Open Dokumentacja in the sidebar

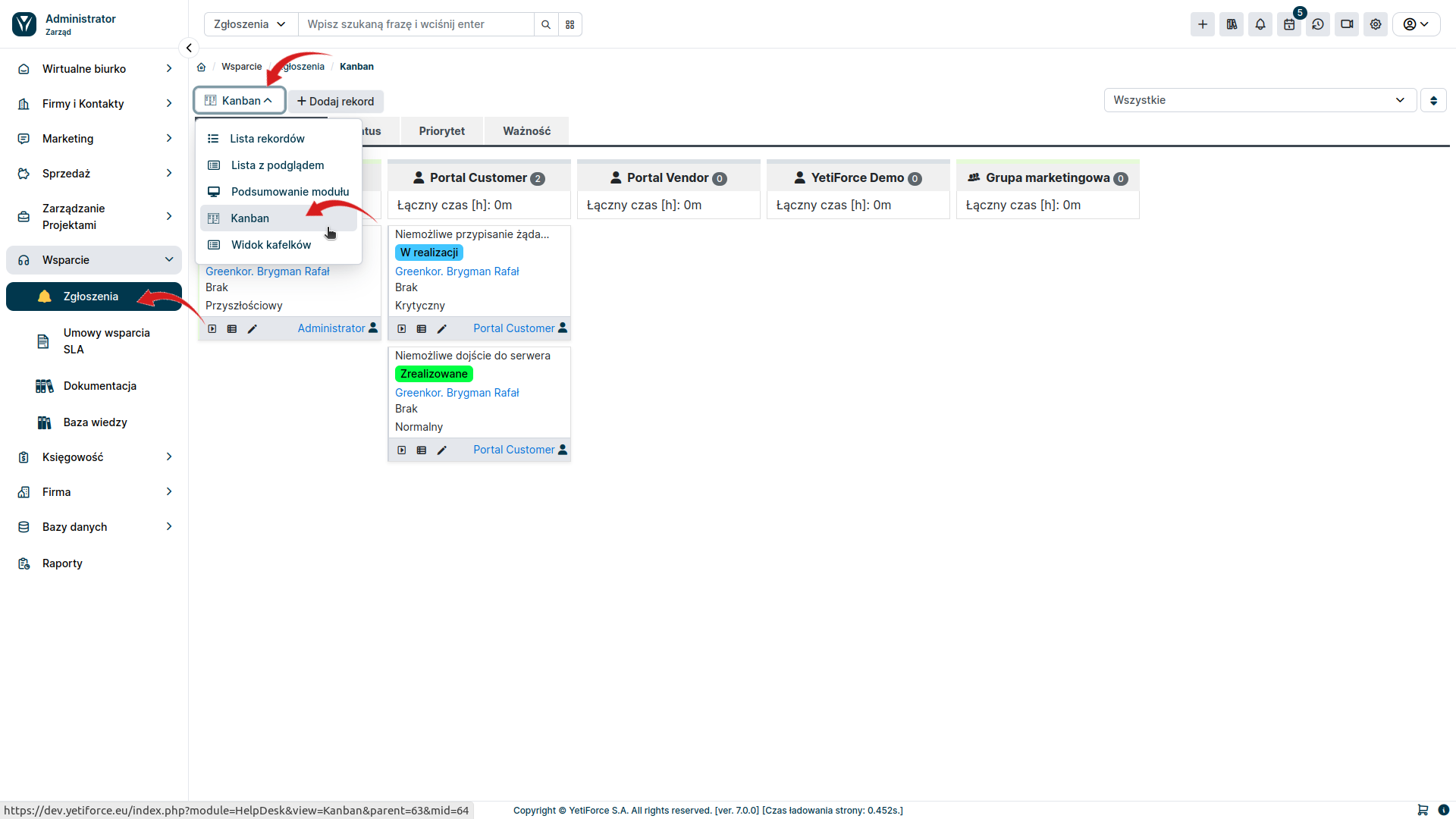[94, 386]
